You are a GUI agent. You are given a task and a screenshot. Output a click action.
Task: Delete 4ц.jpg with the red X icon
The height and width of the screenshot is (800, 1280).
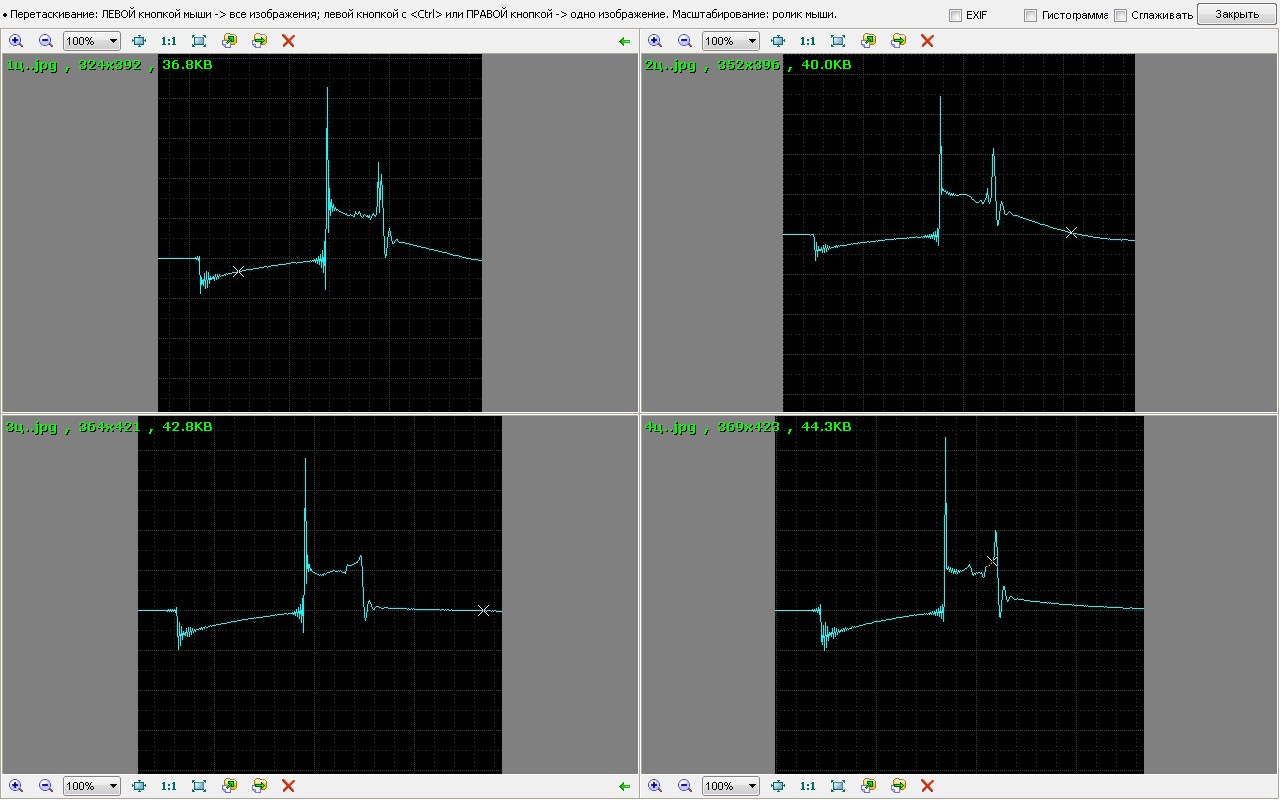click(928, 786)
